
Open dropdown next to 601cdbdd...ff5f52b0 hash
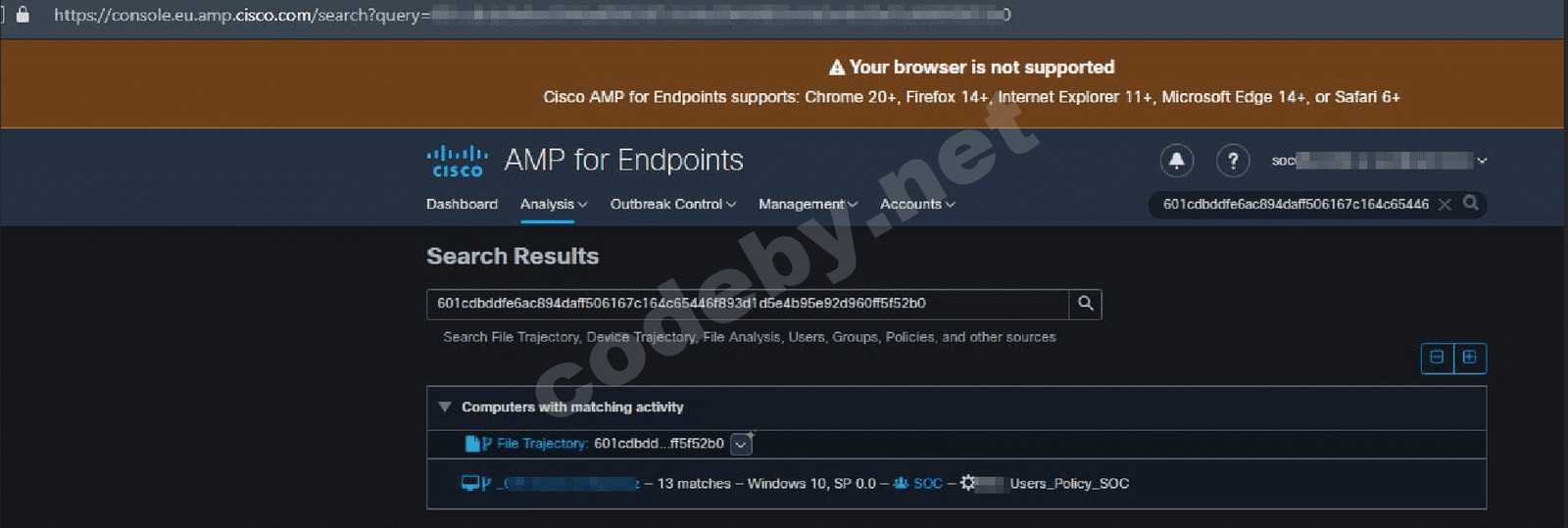click(742, 444)
